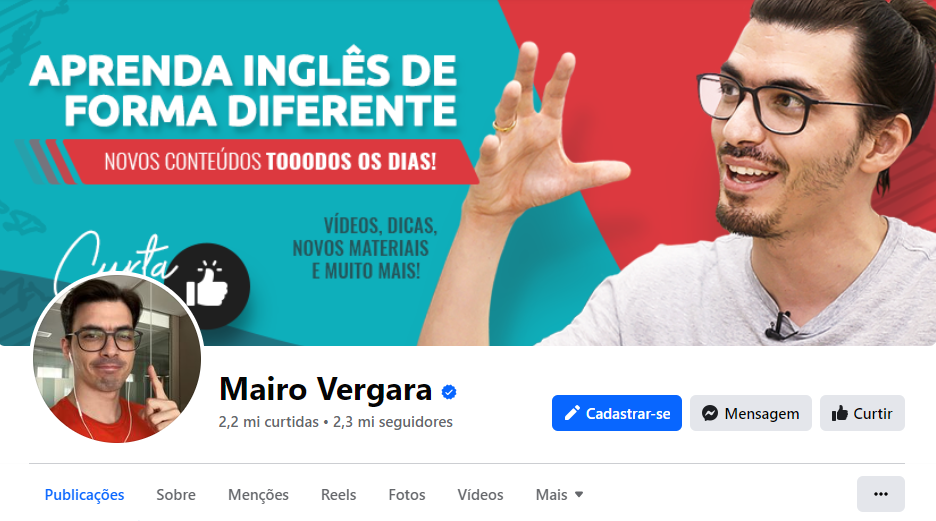The image size is (936, 521).
Task: Click the thumbs-up icon in Curtir button
Action: (840, 413)
